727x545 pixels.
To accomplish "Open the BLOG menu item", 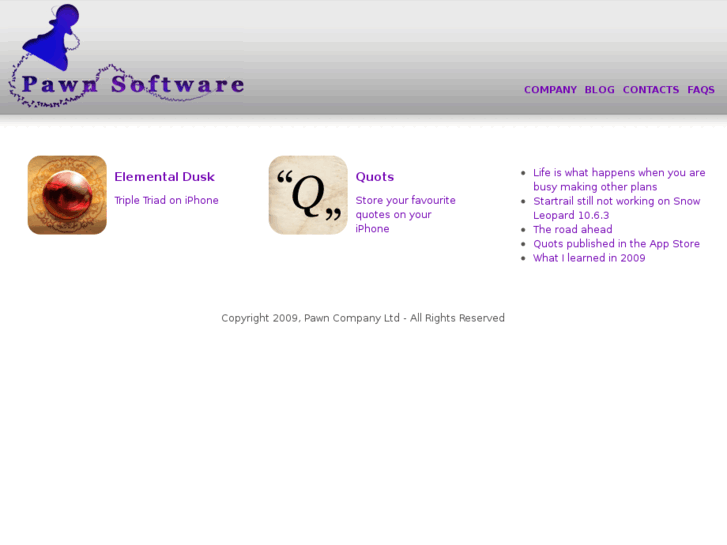I will (x=599, y=90).
